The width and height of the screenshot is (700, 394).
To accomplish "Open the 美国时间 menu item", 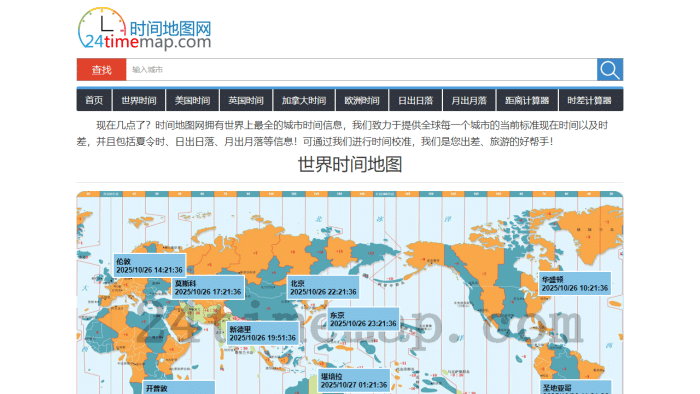I will pos(192,100).
